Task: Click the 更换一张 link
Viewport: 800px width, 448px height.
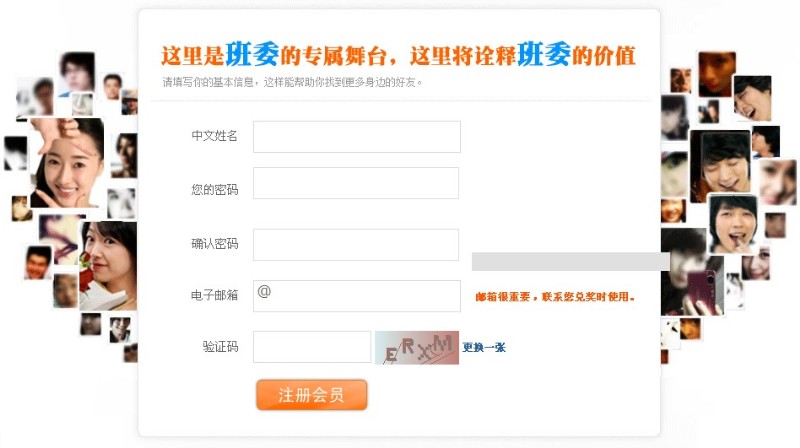Action: click(484, 347)
